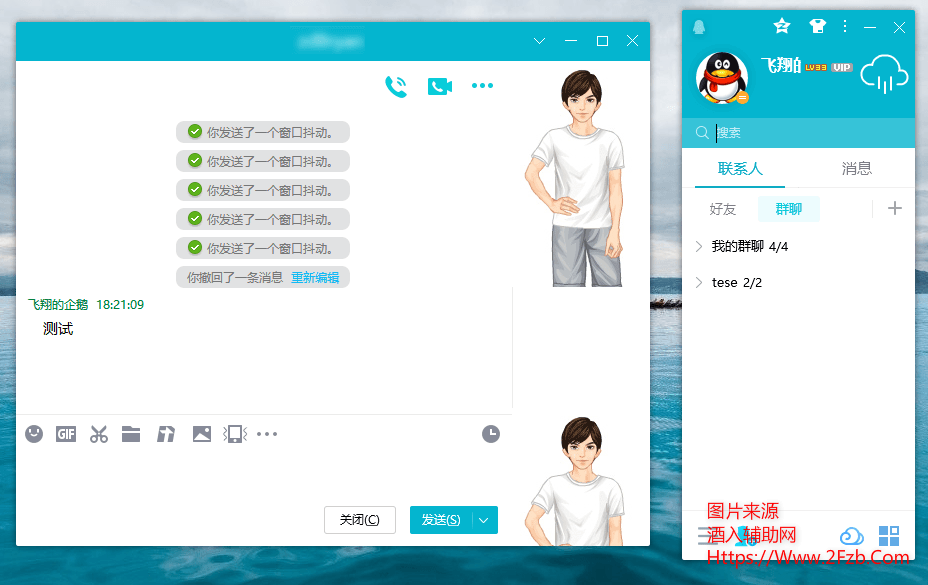
Task: Send a window shake
Action: [x=234, y=434]
